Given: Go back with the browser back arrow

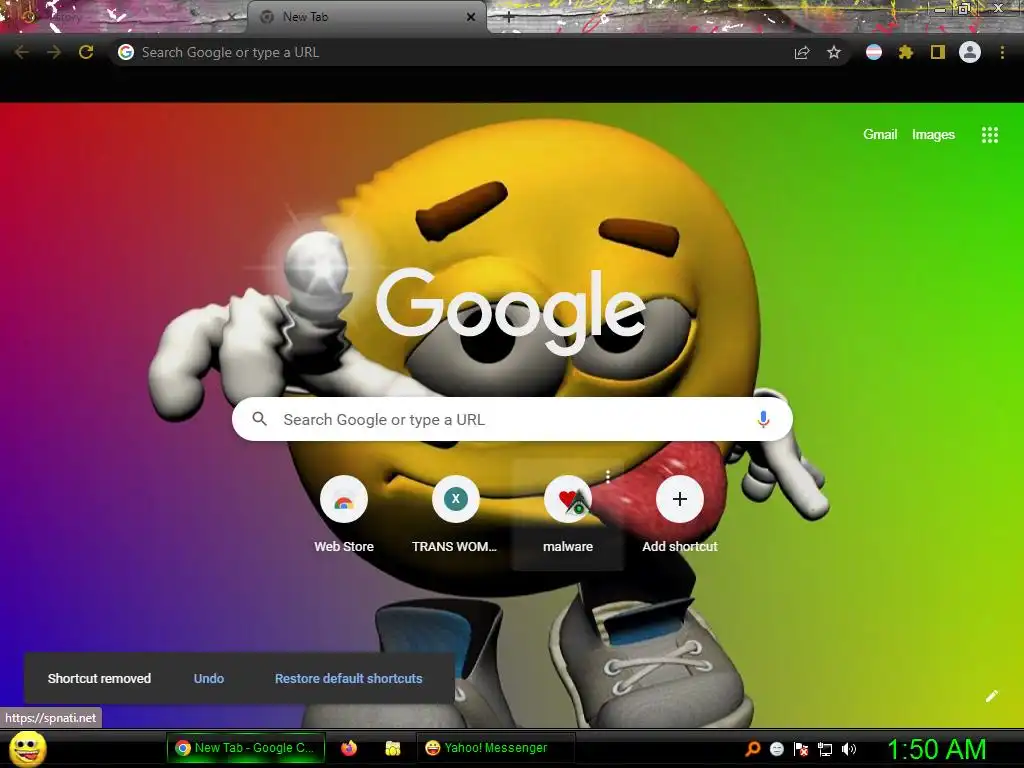Looking at the screenshot, I should coord(22,52).
